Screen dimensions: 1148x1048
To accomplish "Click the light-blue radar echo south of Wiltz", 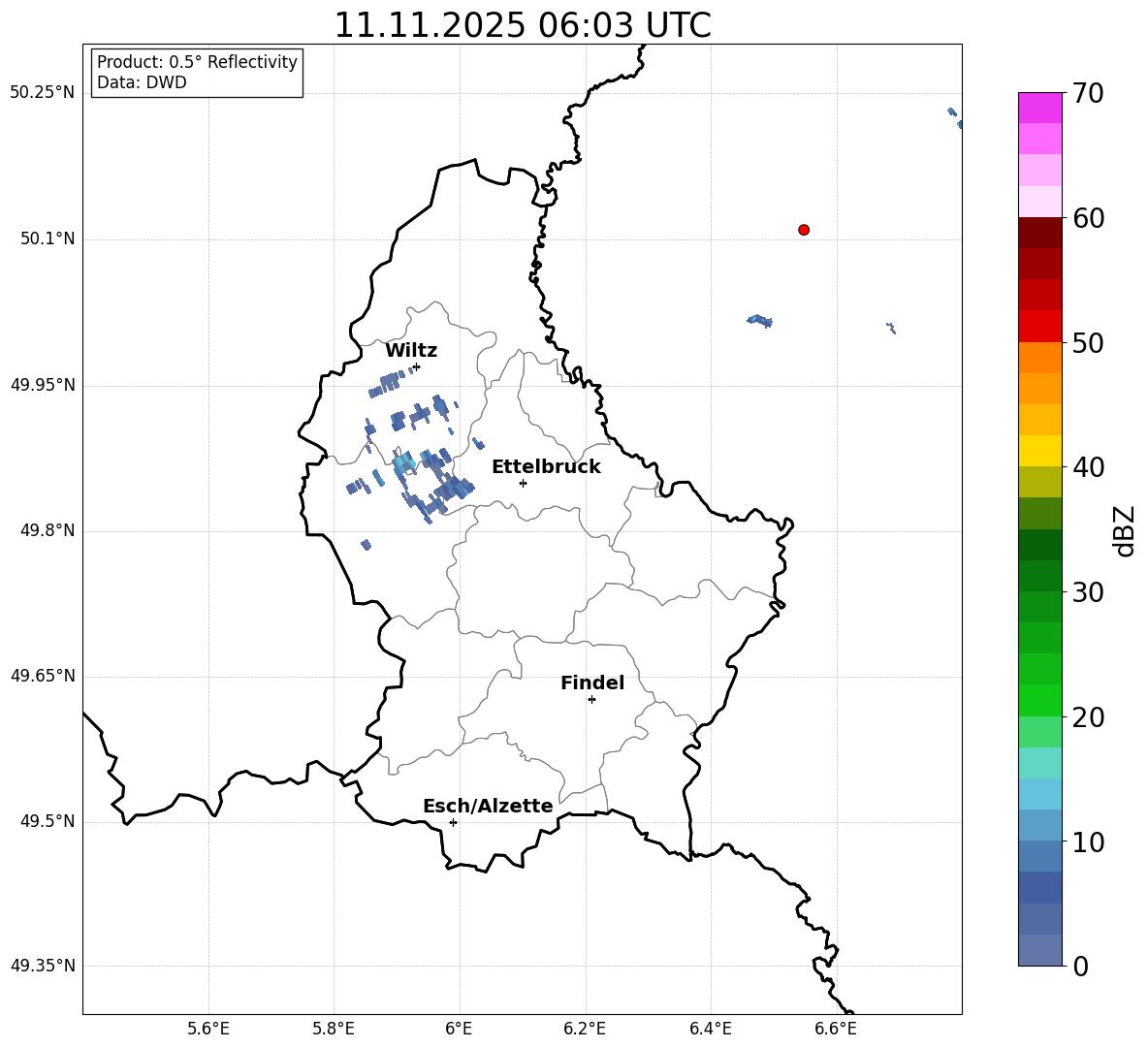I will click(403, 462).
